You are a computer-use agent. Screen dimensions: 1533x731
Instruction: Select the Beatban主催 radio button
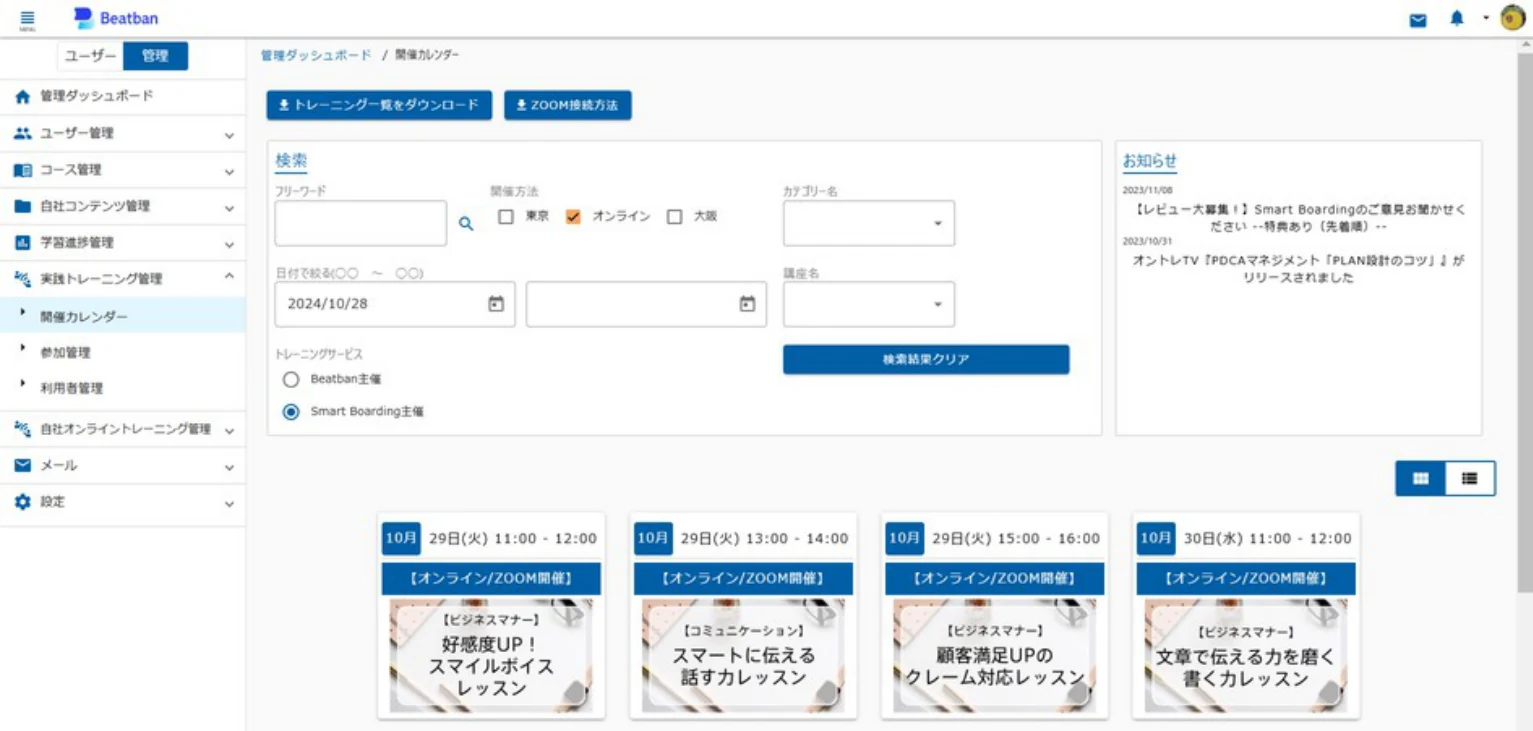coord(291,380)
